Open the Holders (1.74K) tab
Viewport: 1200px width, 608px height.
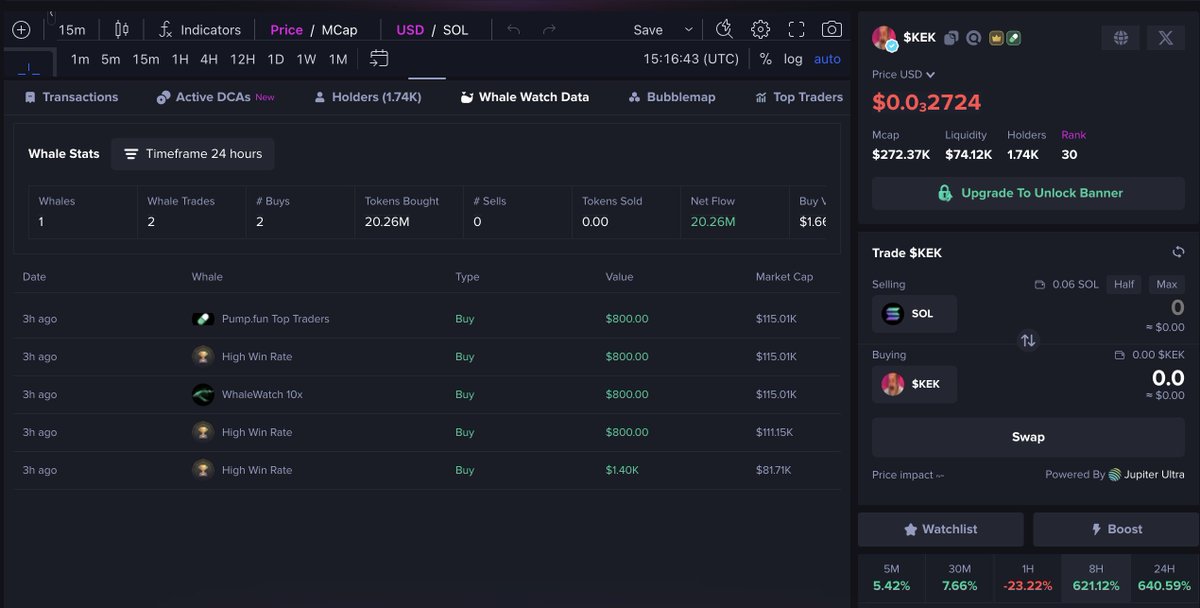(367, 97)
